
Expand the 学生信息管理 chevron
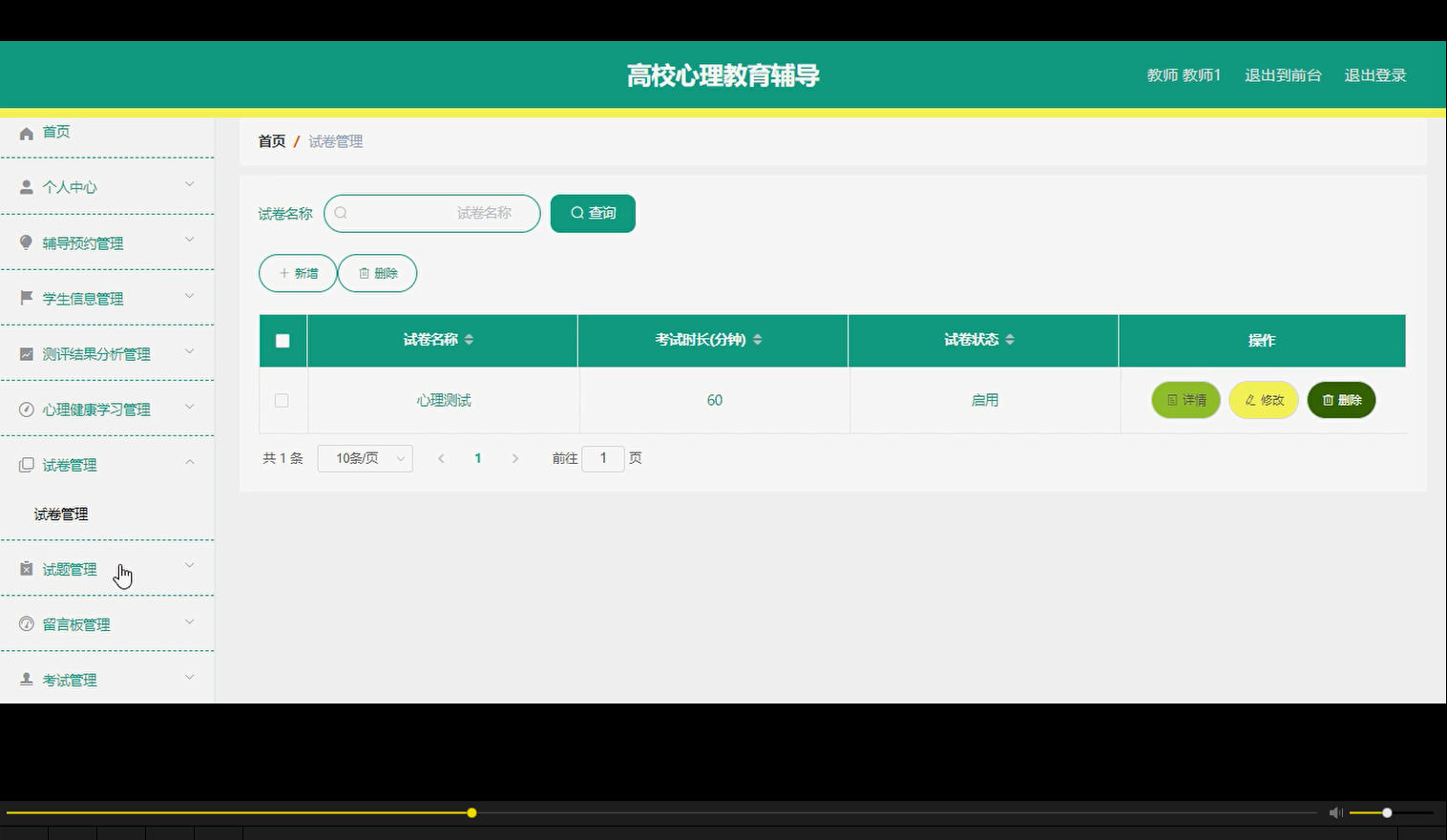[190, 296]
